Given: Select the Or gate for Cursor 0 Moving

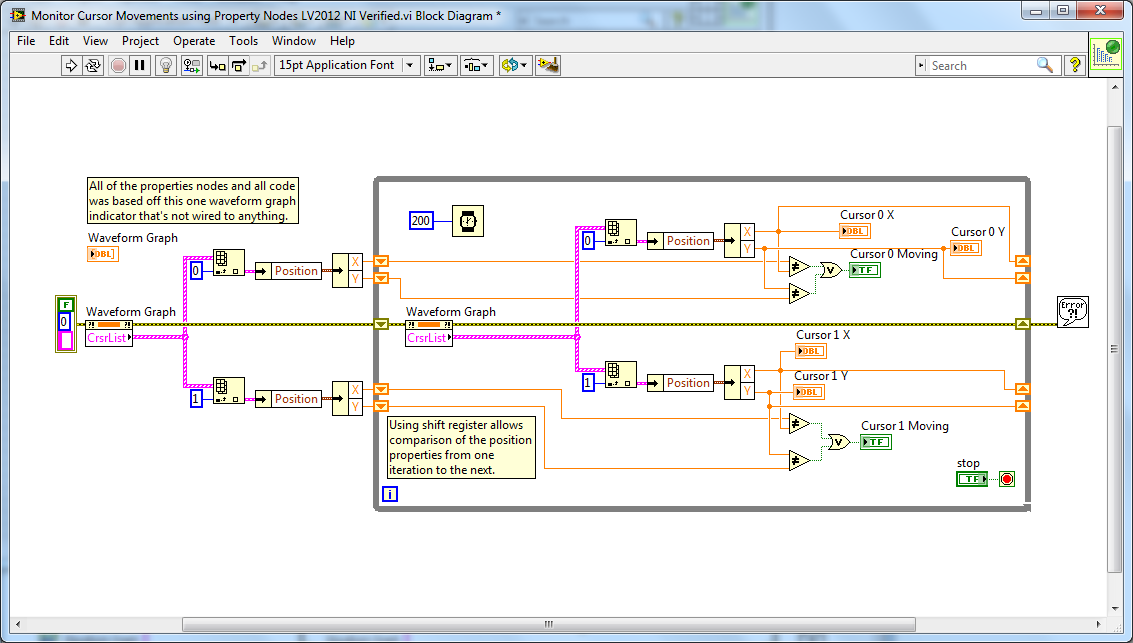Looking at the screenshot, I should coord(831,270).
